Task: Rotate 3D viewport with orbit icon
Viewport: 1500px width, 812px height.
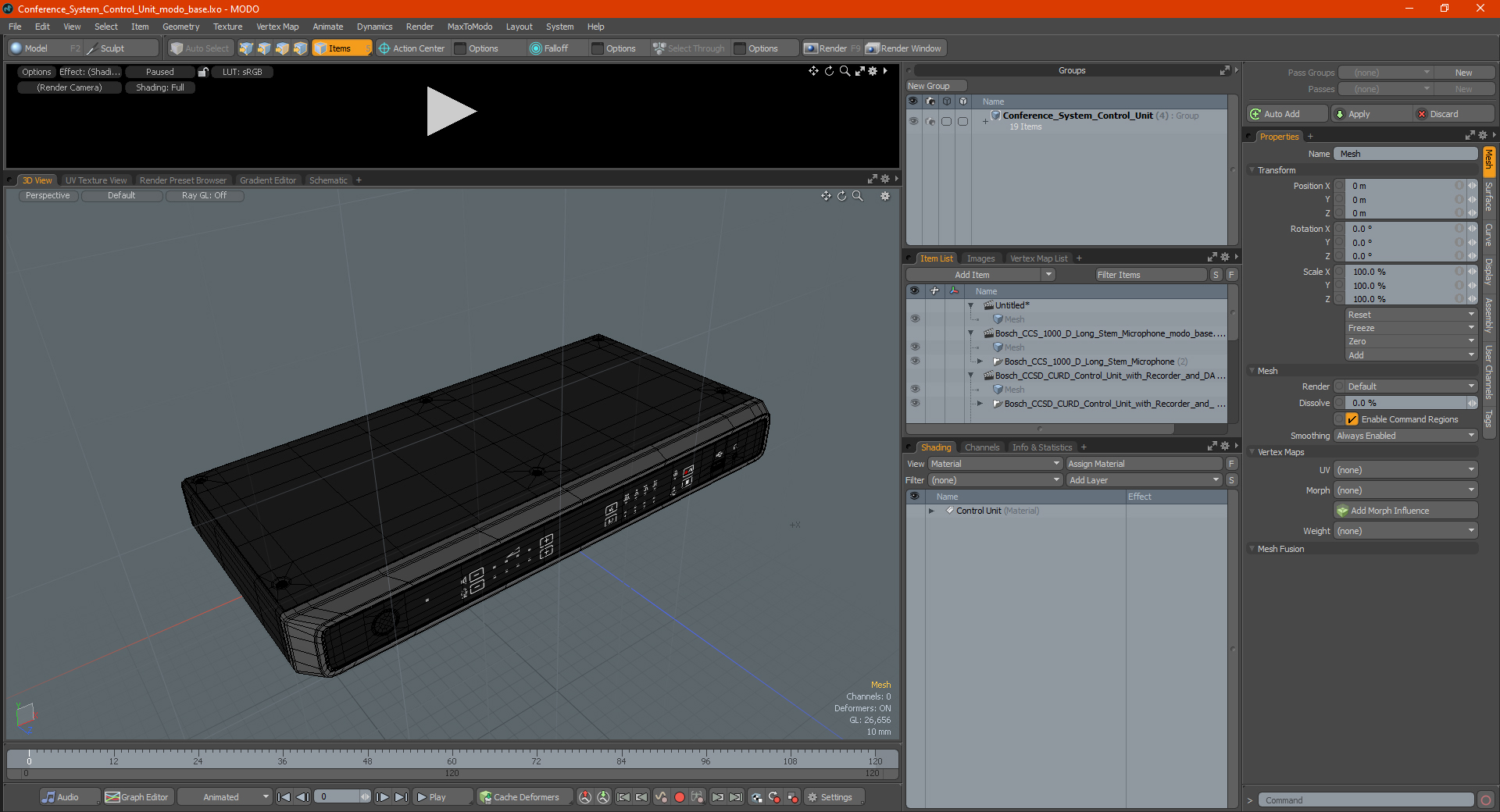Action: tap(842, 196)
